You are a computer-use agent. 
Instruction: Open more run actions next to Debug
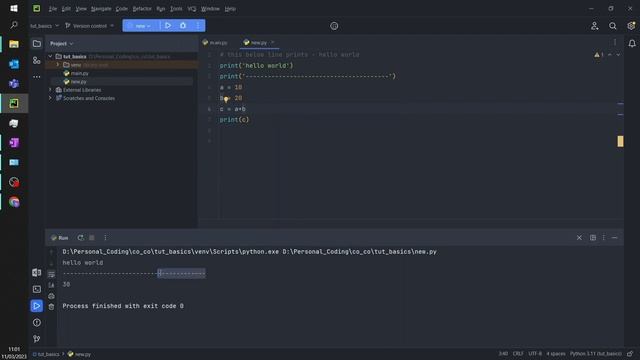tap(198, 26)
